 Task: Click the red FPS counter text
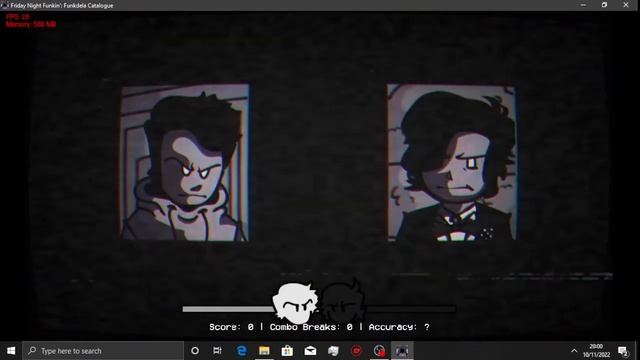click(18, 17)
